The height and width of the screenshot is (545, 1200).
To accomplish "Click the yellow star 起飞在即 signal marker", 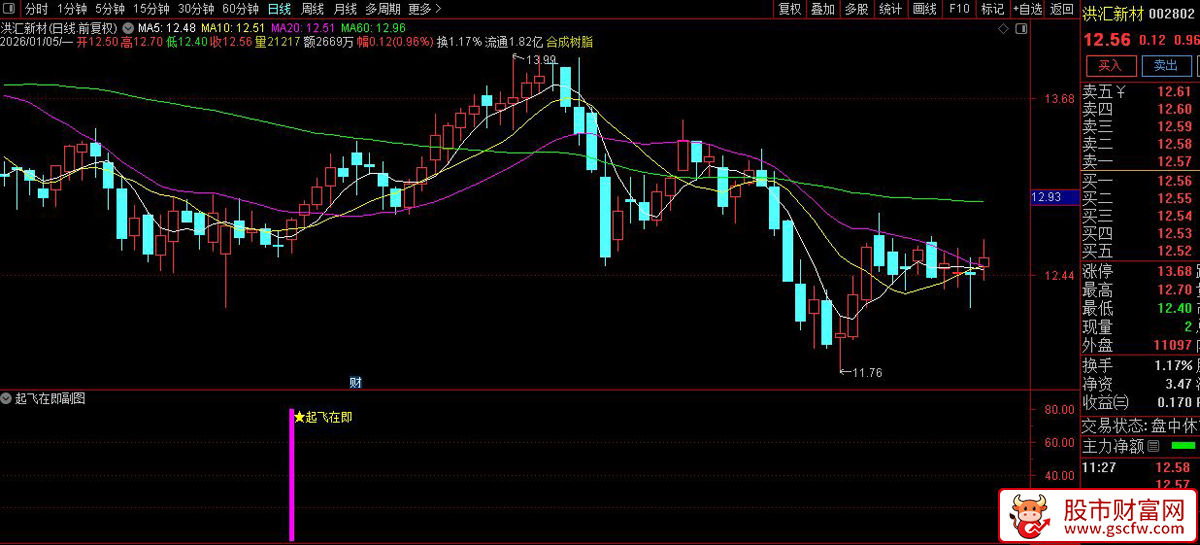I will tap(323, 416).
